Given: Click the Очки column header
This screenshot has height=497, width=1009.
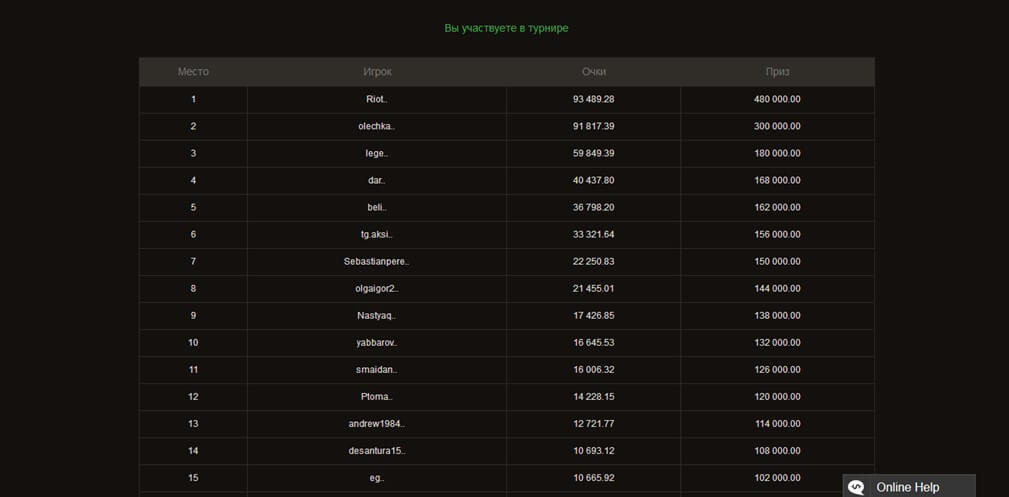Looking at the screenshot, I should 593,72.
